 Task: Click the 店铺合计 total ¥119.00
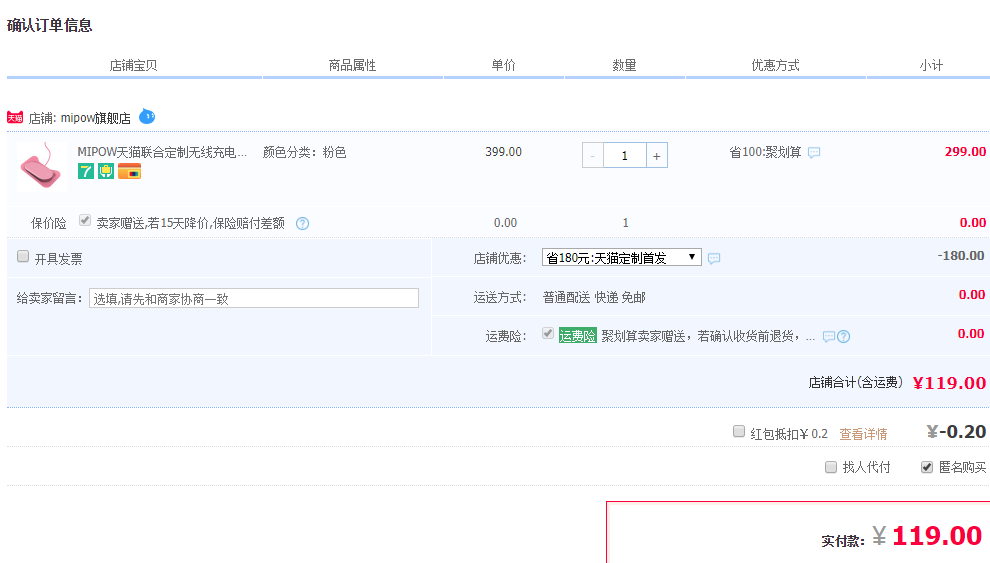[950, 383]
